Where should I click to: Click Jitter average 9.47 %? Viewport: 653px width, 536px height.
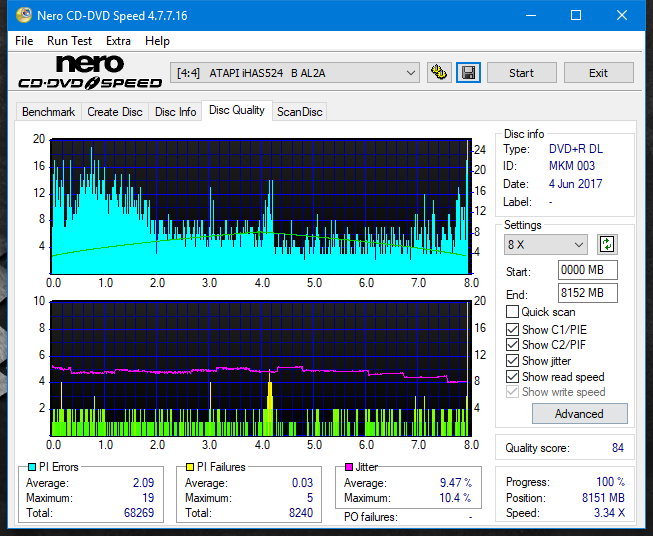[456, 483]
